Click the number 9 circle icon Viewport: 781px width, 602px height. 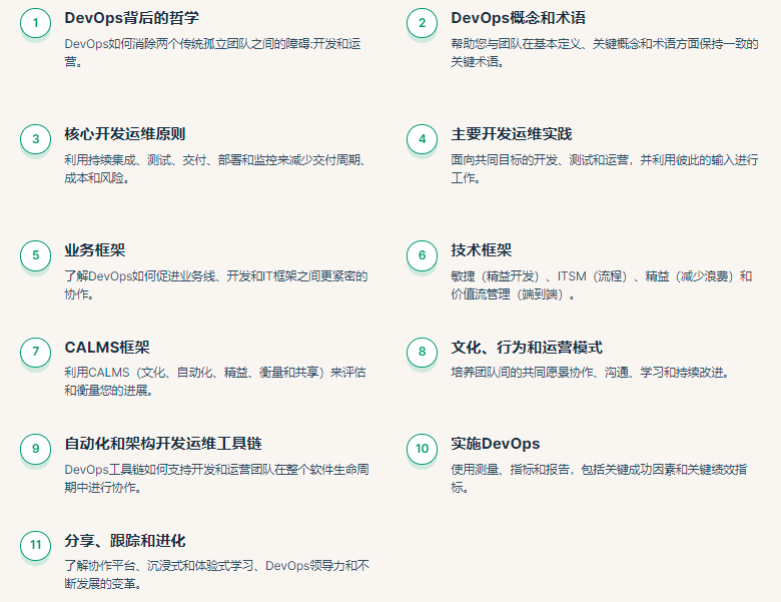pos(36,449)
